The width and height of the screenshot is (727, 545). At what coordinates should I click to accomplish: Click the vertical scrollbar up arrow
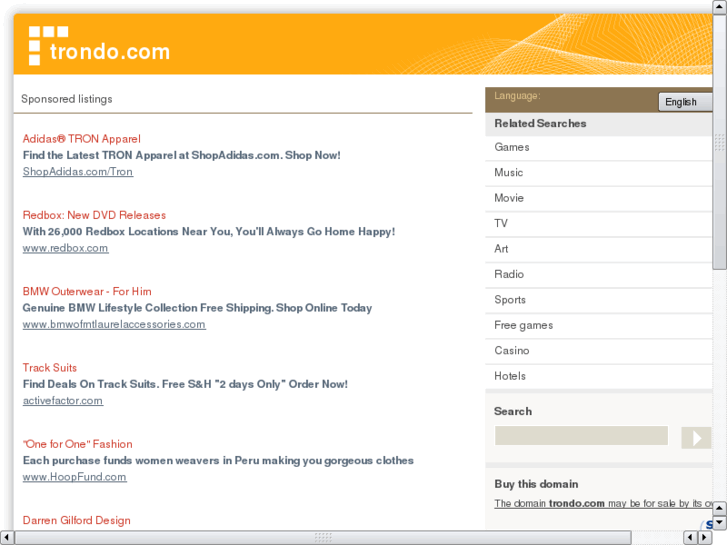coord(720,7)
